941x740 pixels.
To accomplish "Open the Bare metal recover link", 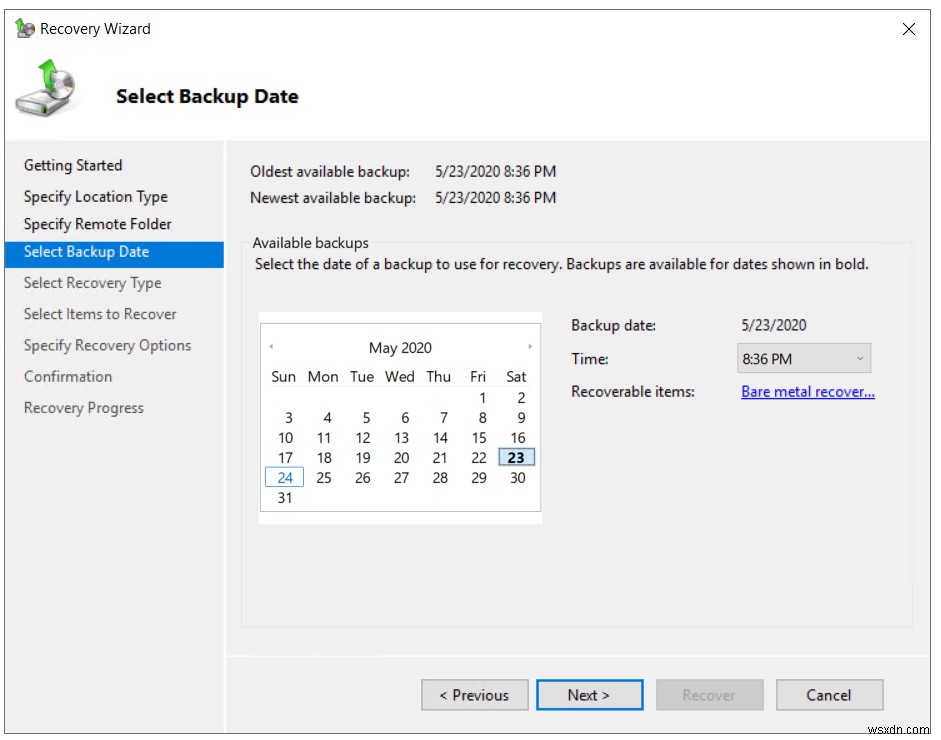I will (x=806, y=392).
